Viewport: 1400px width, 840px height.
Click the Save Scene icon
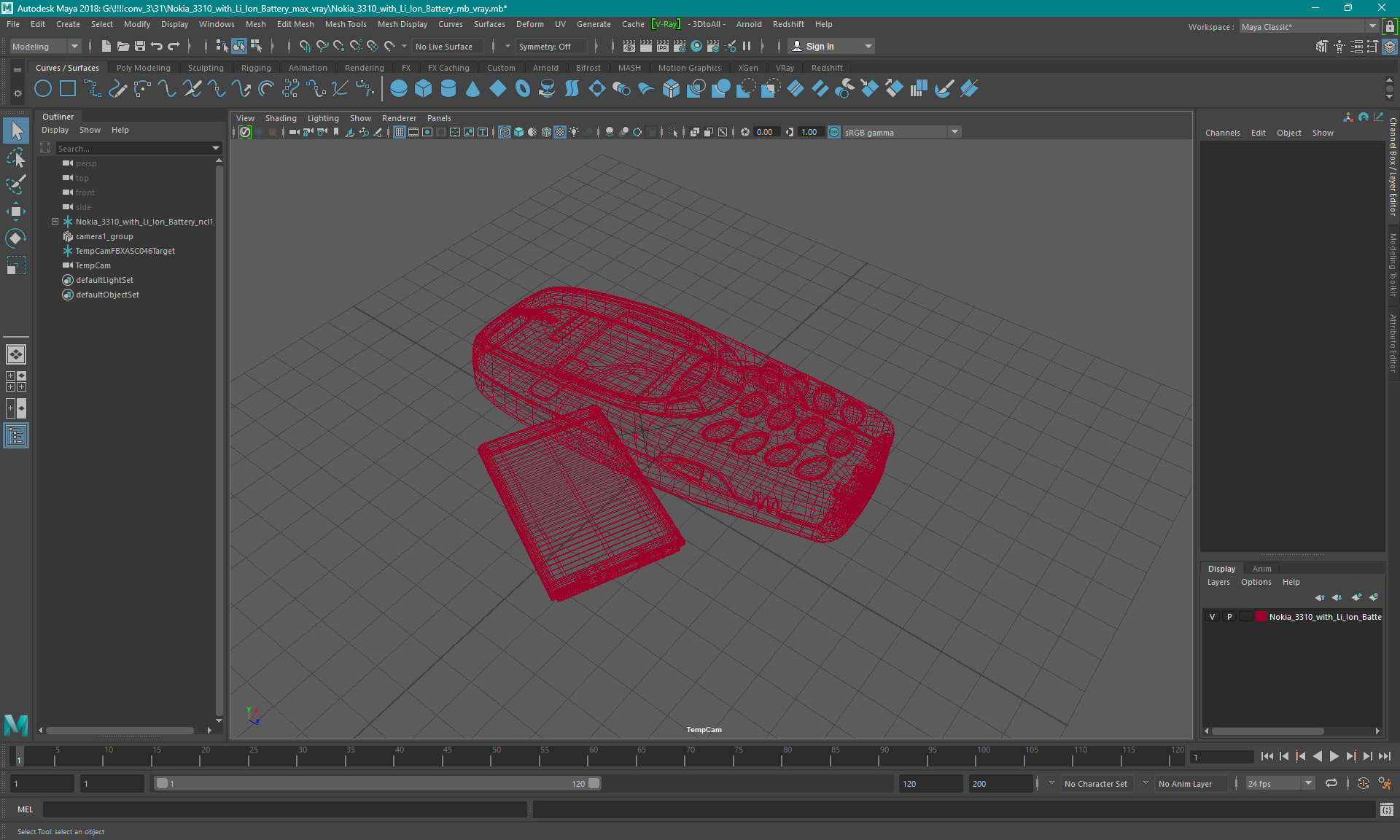(140, 46)
